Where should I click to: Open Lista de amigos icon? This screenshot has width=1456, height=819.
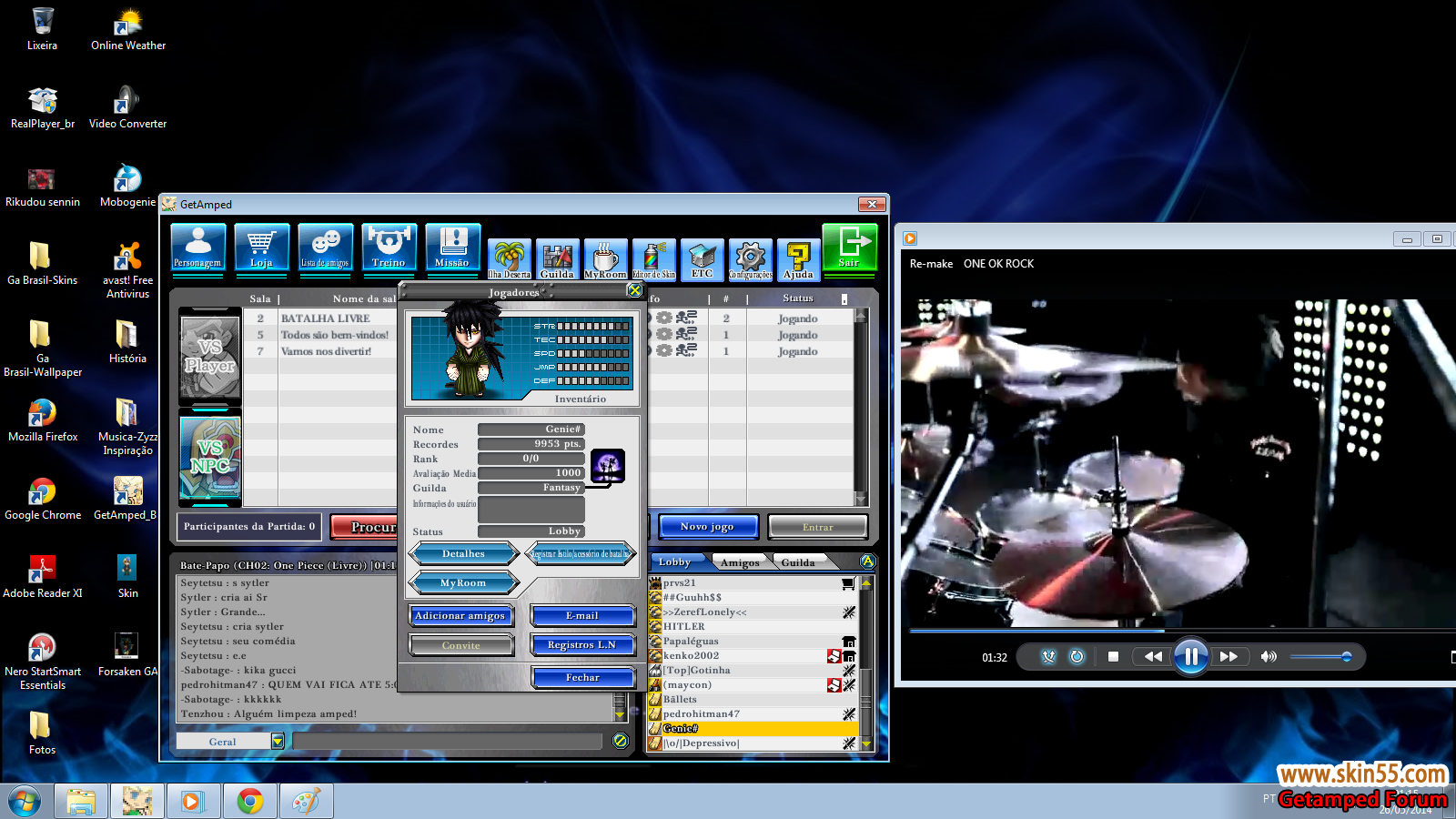[325, 248]
